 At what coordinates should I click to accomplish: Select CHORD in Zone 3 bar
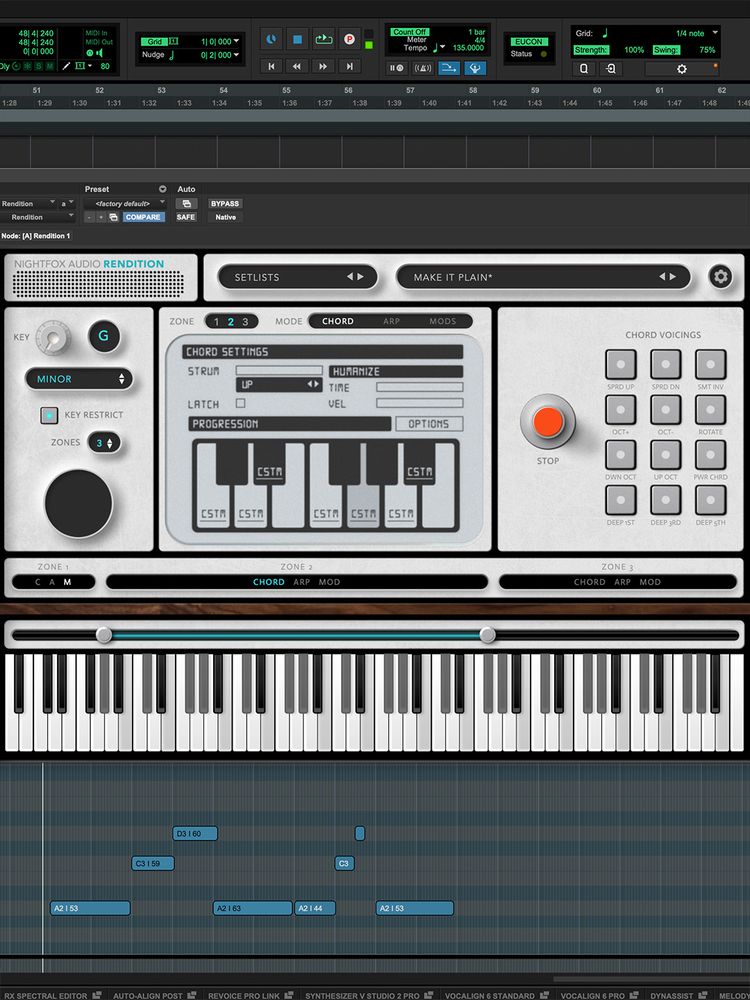point(590,582)
